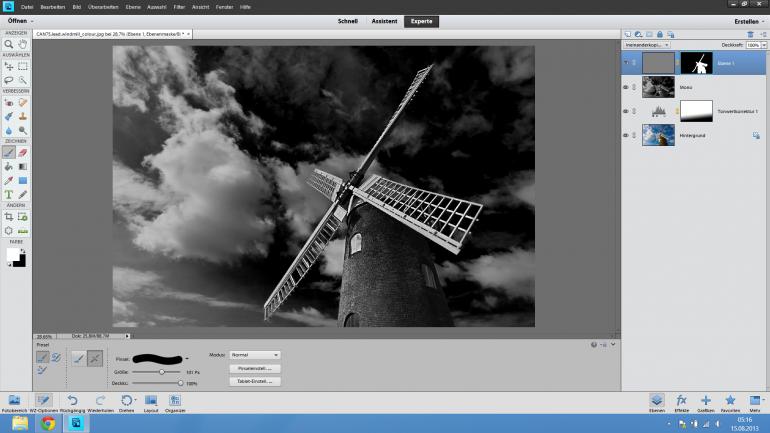Select the Paint Bucket tool
Image resolution: width=770 pixels, height=433 pixels.
point(9,166)
